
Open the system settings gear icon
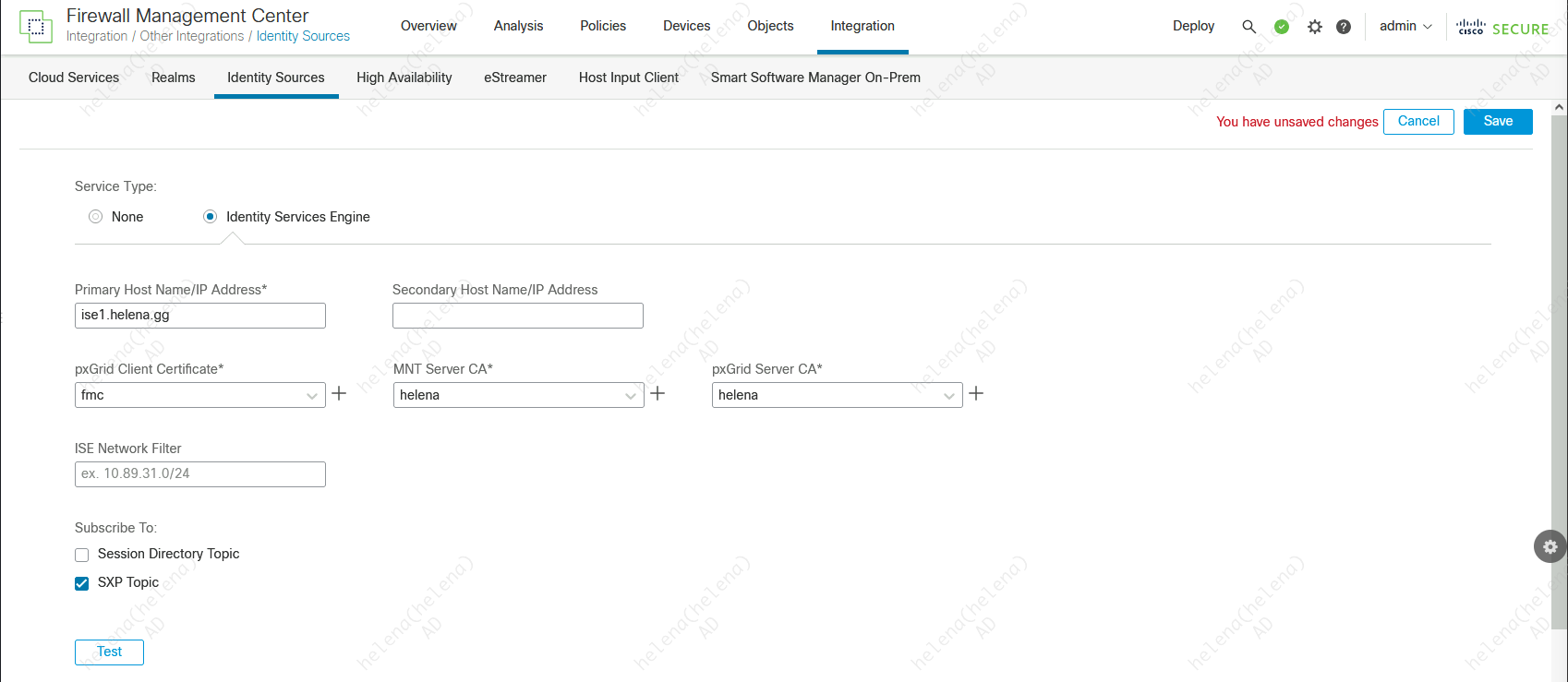click(x=1315, y=27)
